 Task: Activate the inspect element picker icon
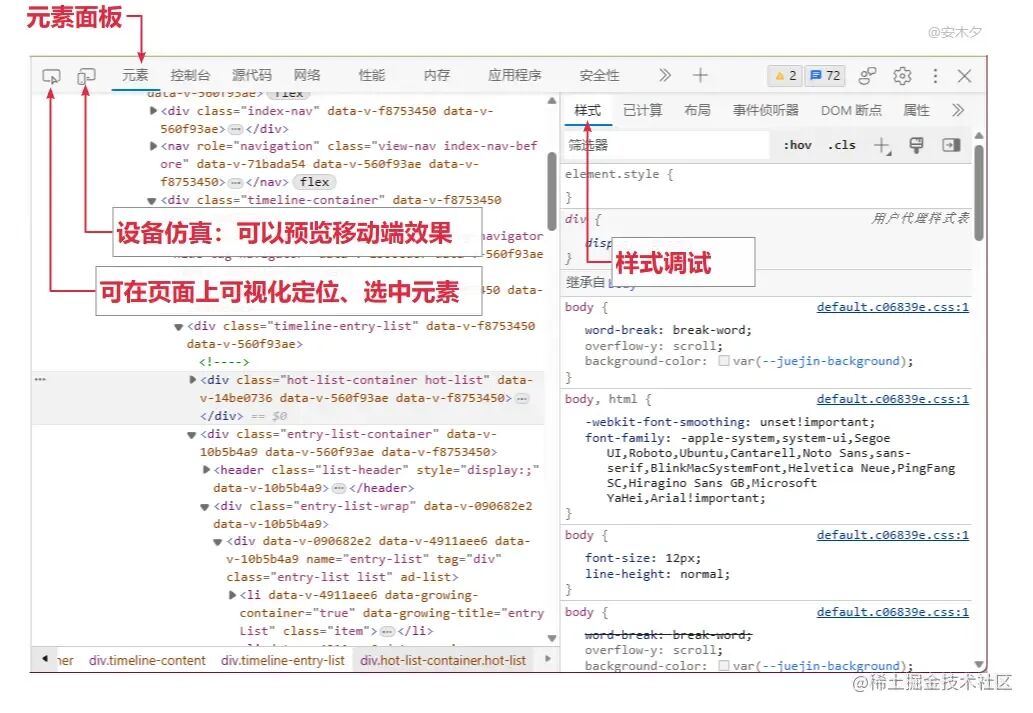click(51, 76)
